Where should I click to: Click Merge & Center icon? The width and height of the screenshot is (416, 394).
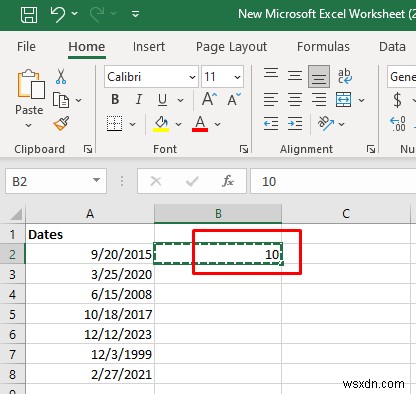(x=344, y=100)
